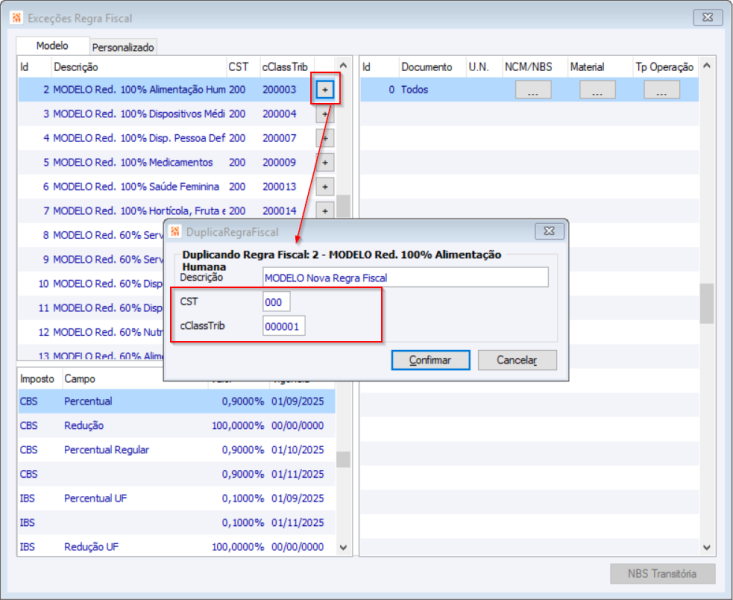Click the U.N. column header
Viewport: 733px width, 600px height.
pos(484,67)
